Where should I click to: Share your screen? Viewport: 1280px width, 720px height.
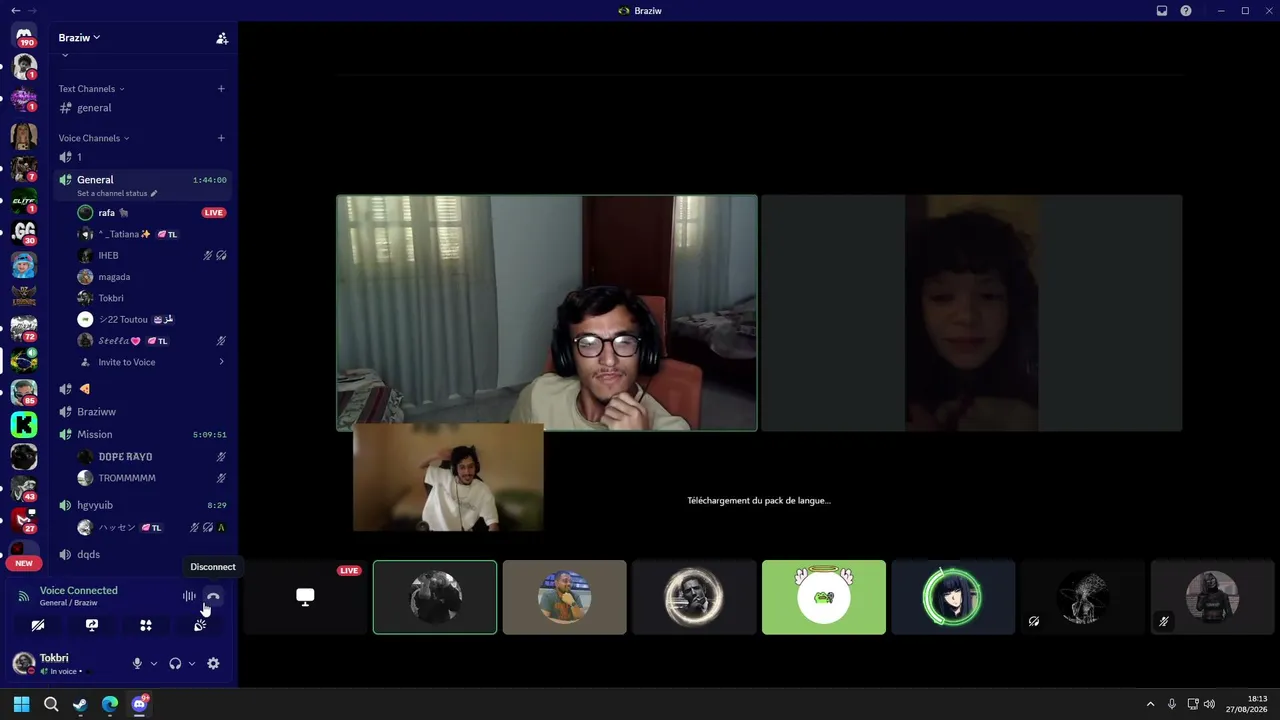tap(92, 625)
